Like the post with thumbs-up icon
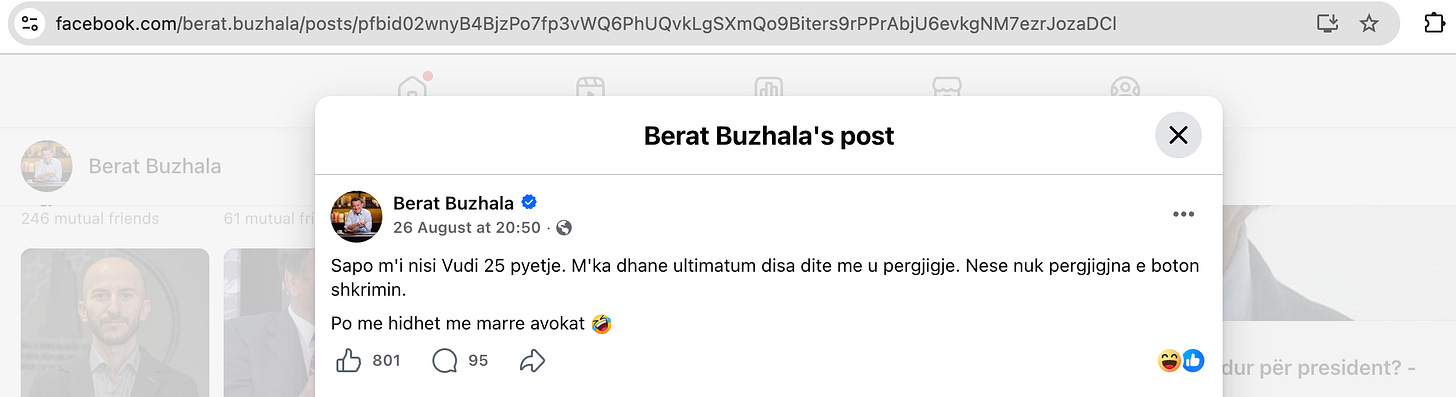The image size is (1456, 397). 348,361
